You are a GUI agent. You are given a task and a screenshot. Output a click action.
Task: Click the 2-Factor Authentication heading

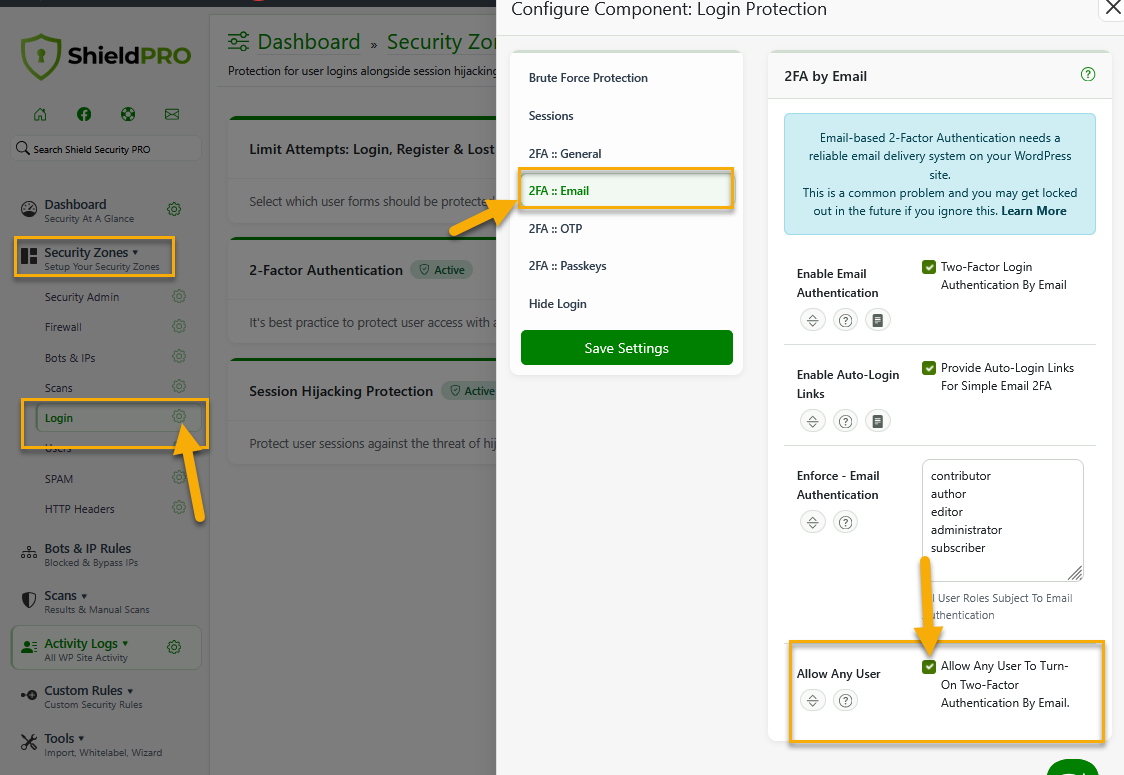point(325,270)
